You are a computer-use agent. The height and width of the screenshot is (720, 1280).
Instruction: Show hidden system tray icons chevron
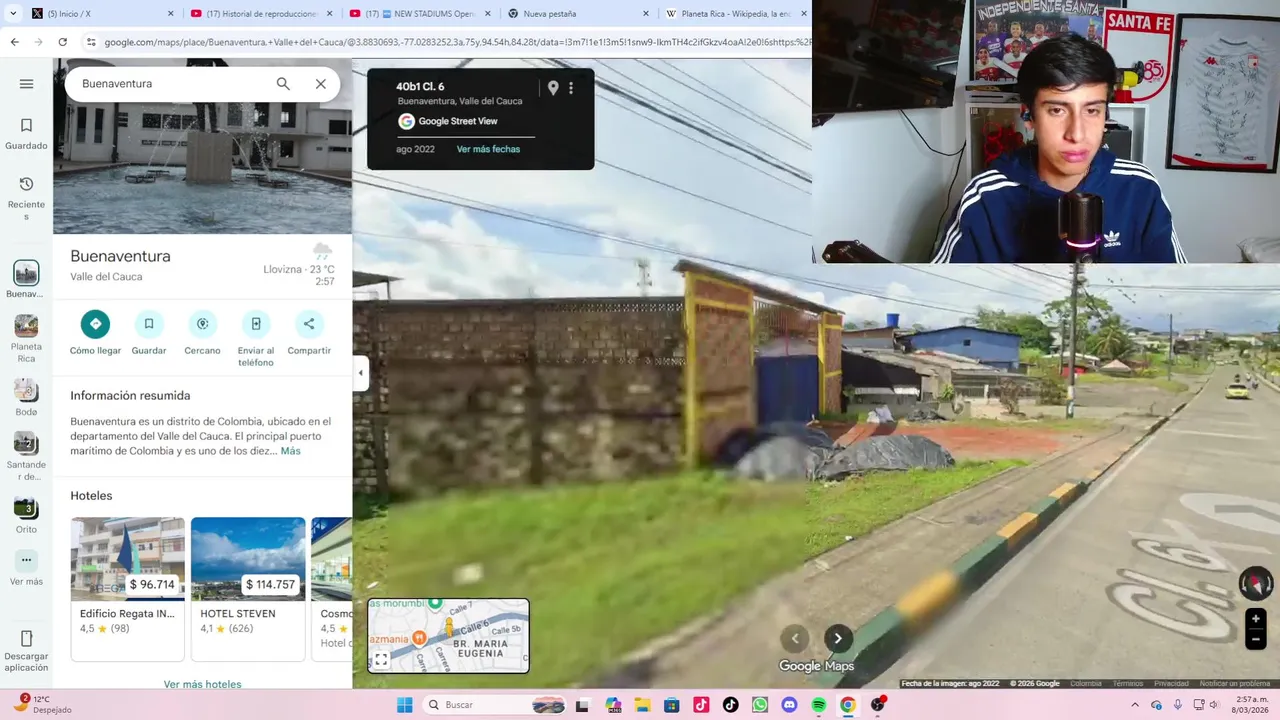tap(1135, 705)
